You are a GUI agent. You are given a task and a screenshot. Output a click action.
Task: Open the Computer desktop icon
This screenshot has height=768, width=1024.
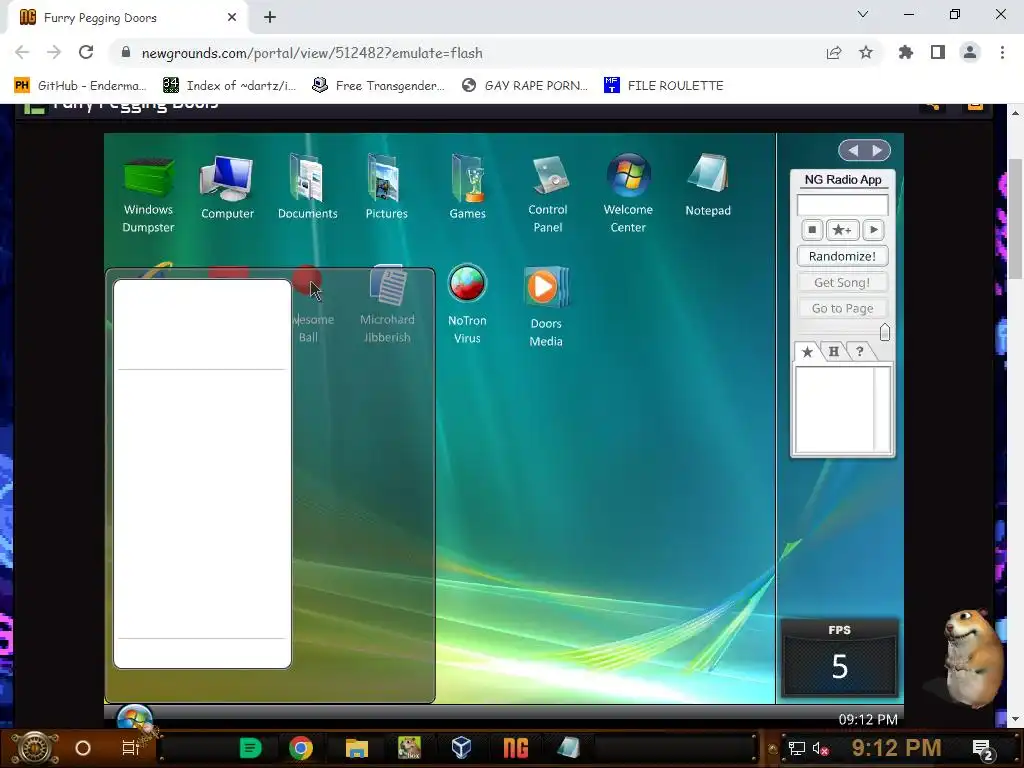click(x=227, y=187)
